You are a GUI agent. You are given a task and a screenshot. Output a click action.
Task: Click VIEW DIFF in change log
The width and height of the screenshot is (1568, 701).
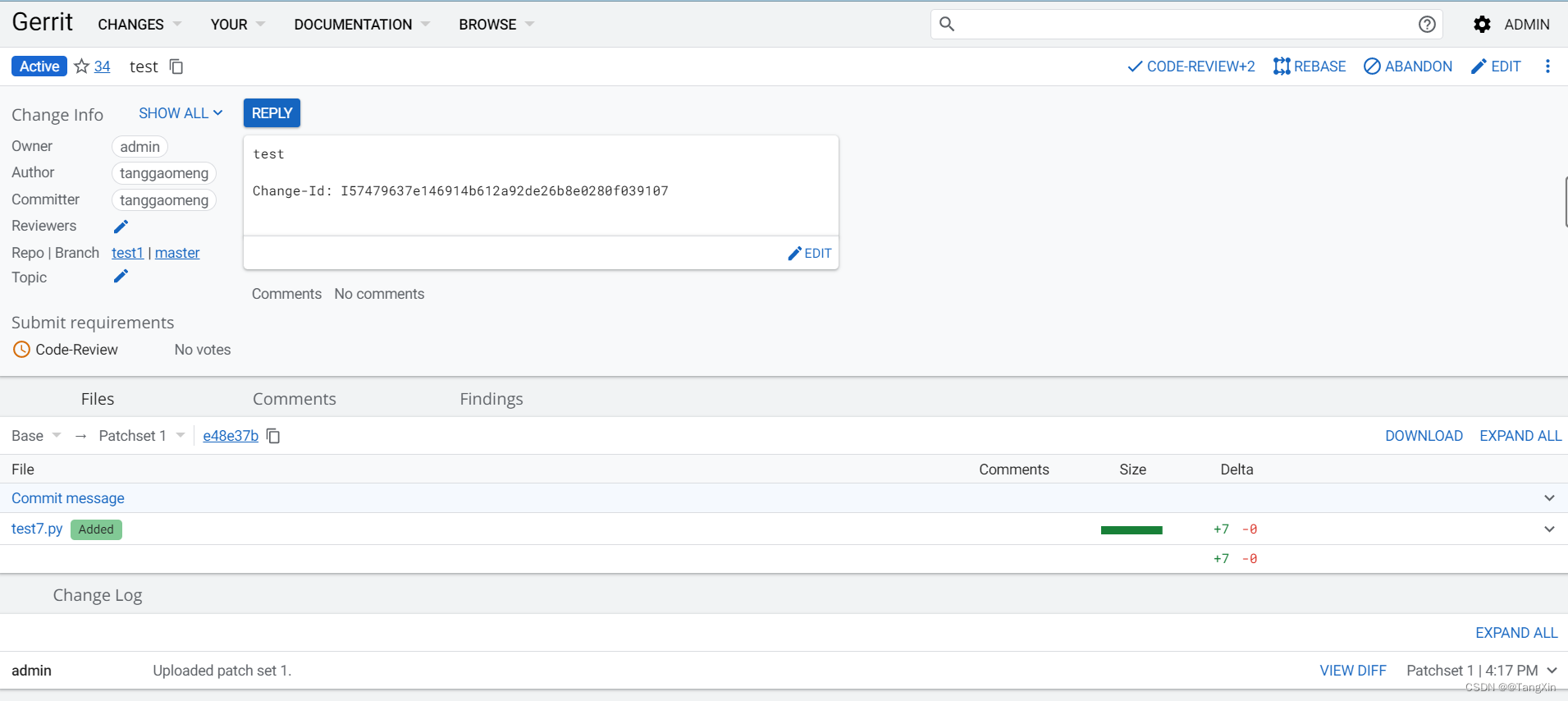[1353, 671]
